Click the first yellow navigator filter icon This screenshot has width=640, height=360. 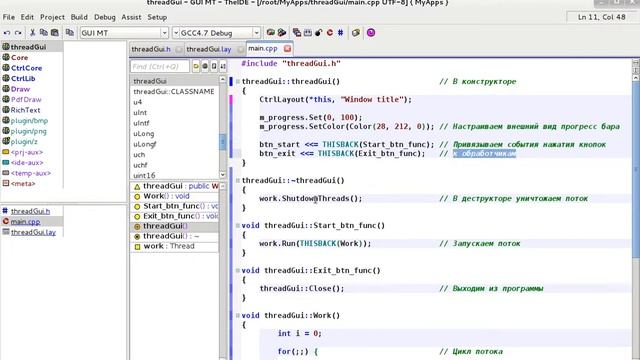196,66
